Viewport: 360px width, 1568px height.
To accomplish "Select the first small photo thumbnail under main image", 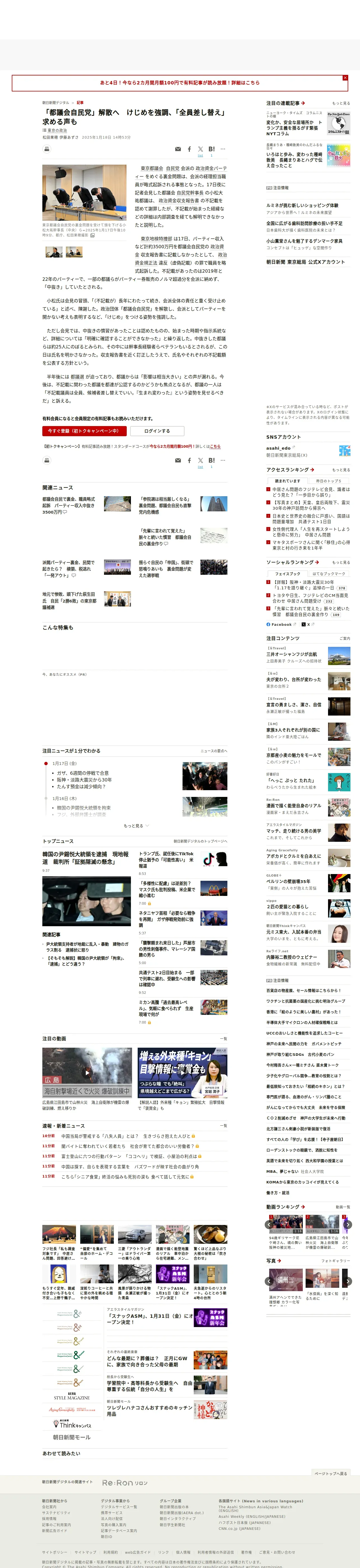I will pos(54,252).
